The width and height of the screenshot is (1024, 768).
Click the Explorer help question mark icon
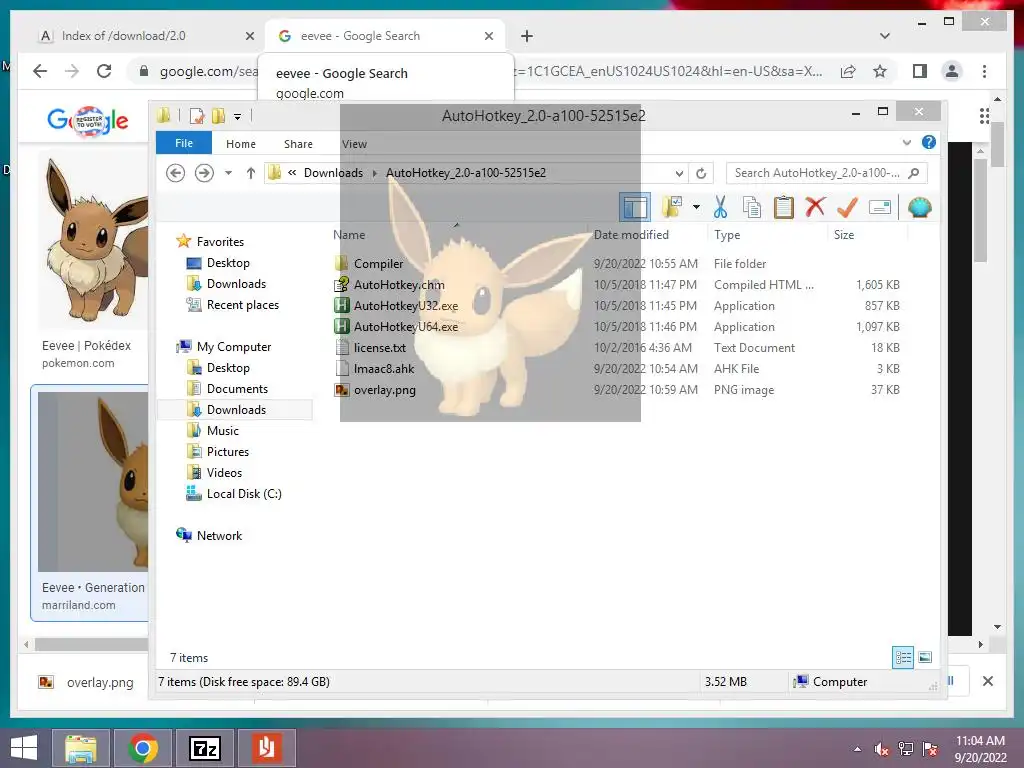coord(929,142)
